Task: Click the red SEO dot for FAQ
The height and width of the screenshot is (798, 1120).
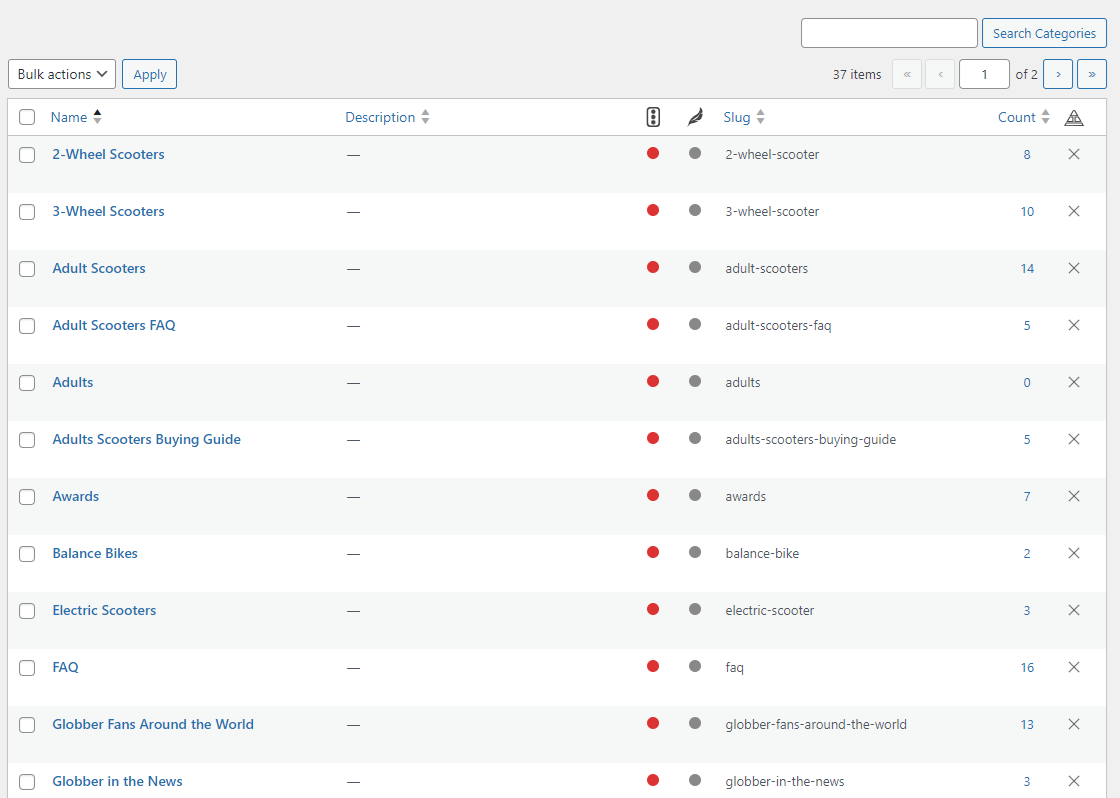Action: click(x=653, y=667)
